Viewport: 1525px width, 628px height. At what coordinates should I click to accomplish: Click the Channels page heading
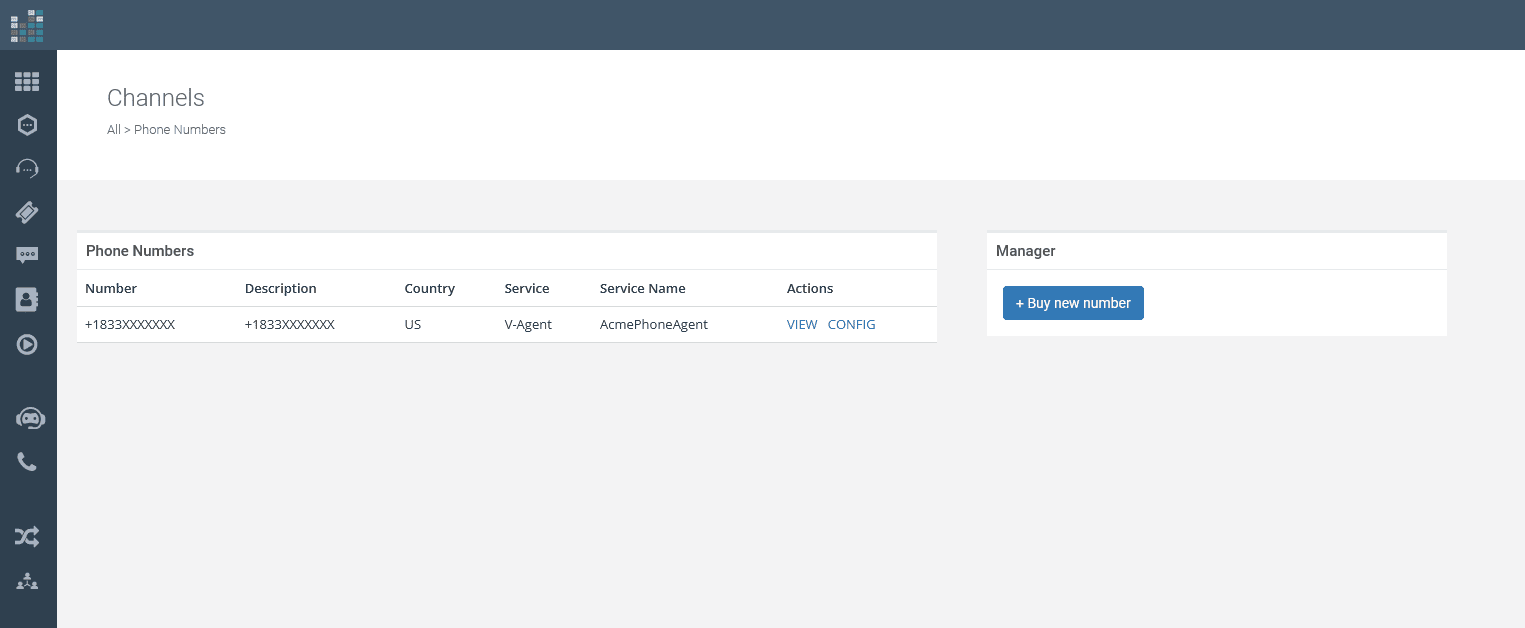coord(156,98)
